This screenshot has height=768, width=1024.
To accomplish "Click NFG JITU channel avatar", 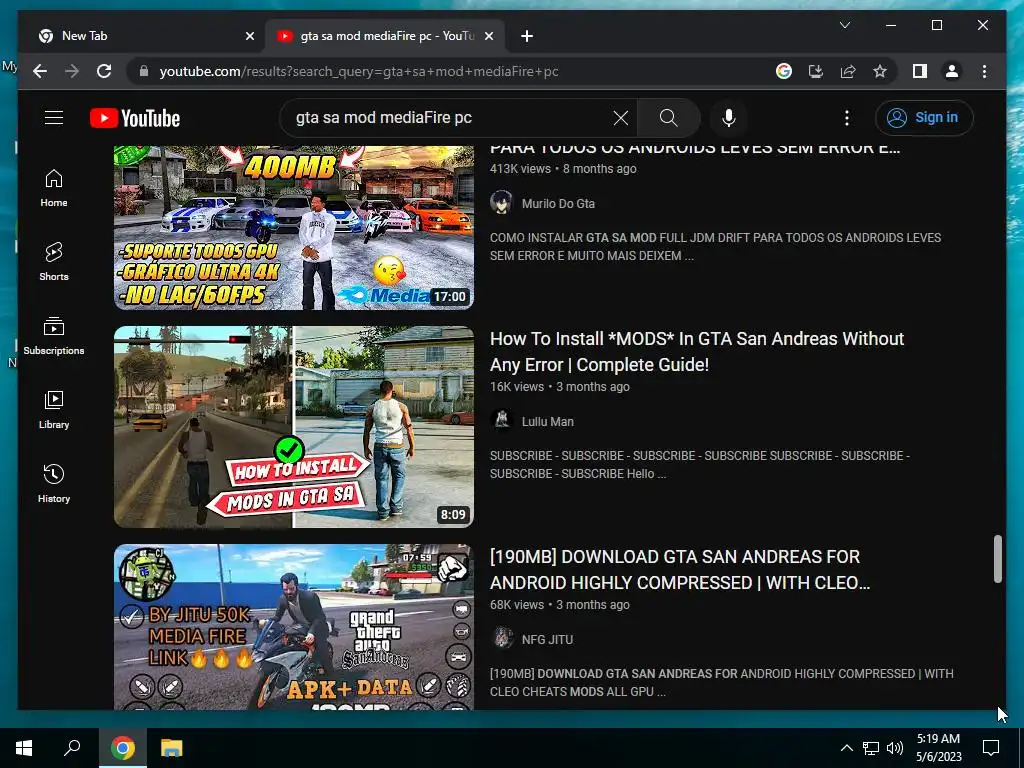I will 502,639.
